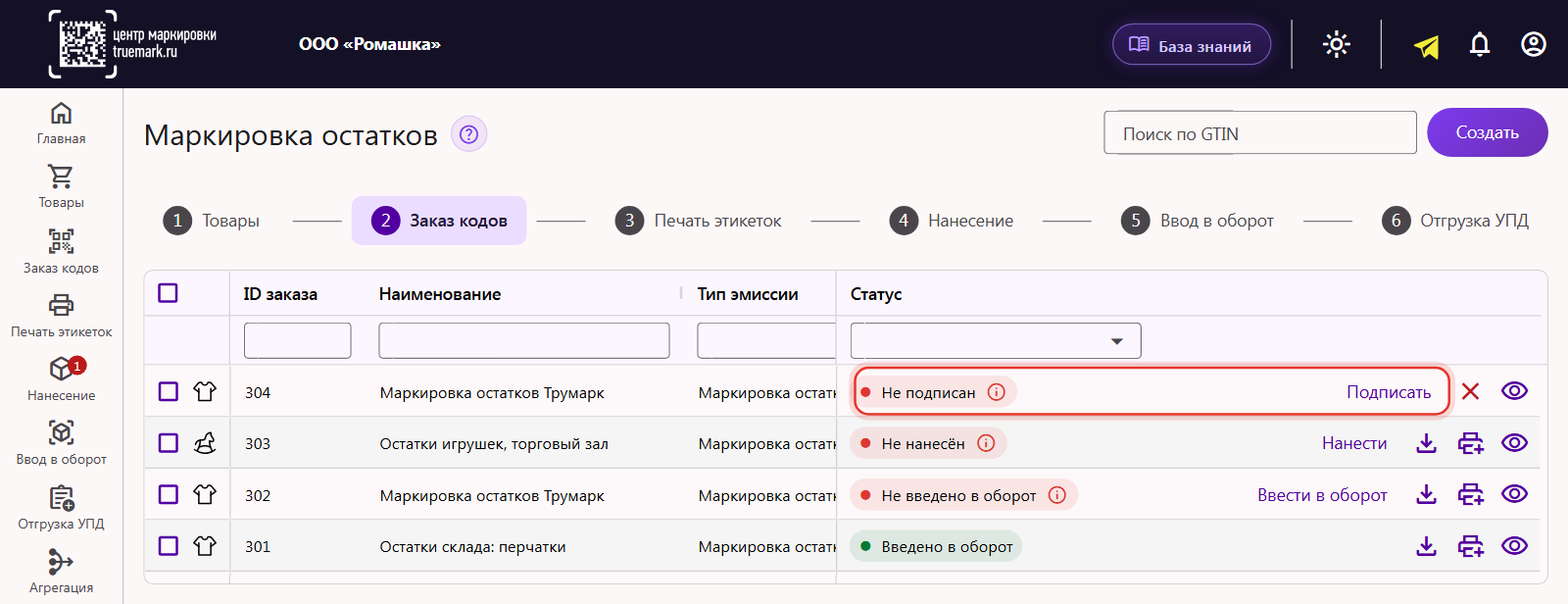Download codes for order 301

click(1426, 546)
